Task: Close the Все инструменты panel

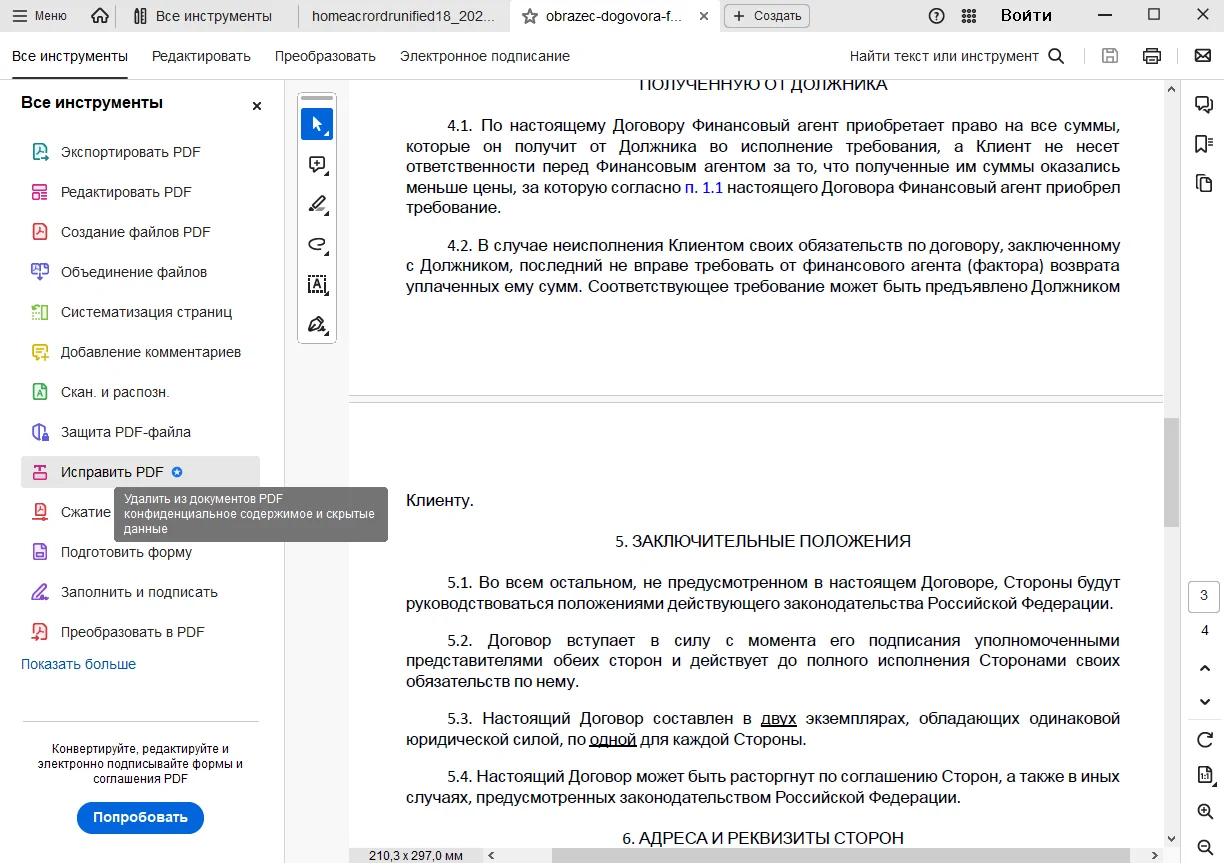Action: pos(257,105)
